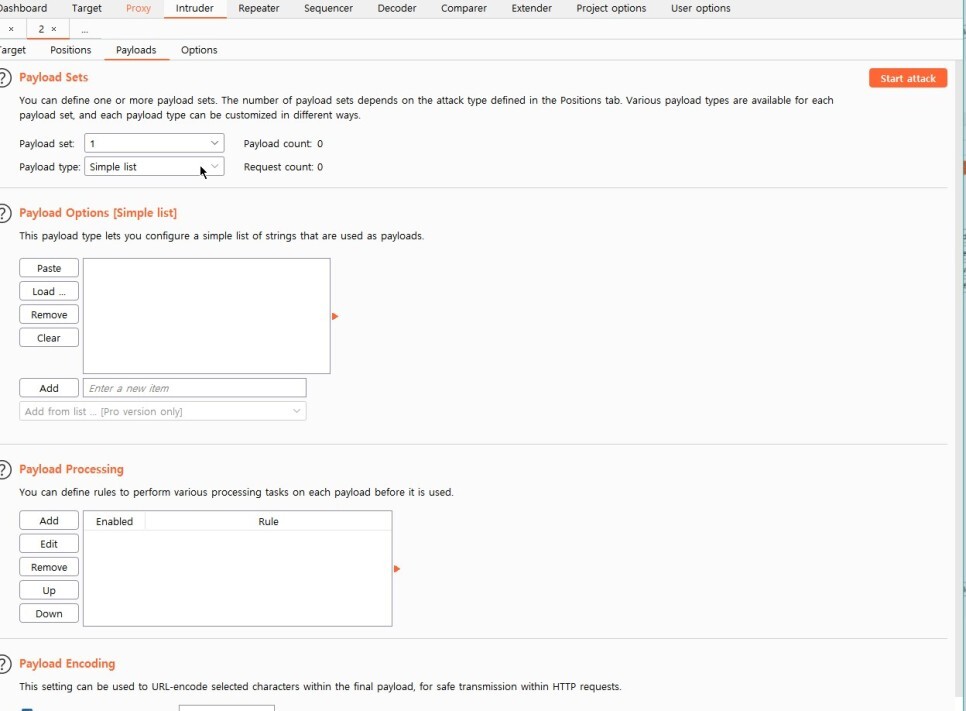Screen dimensions: 966x711
Task: Click orange arrow beside payload list box
Action: (335, 316)
